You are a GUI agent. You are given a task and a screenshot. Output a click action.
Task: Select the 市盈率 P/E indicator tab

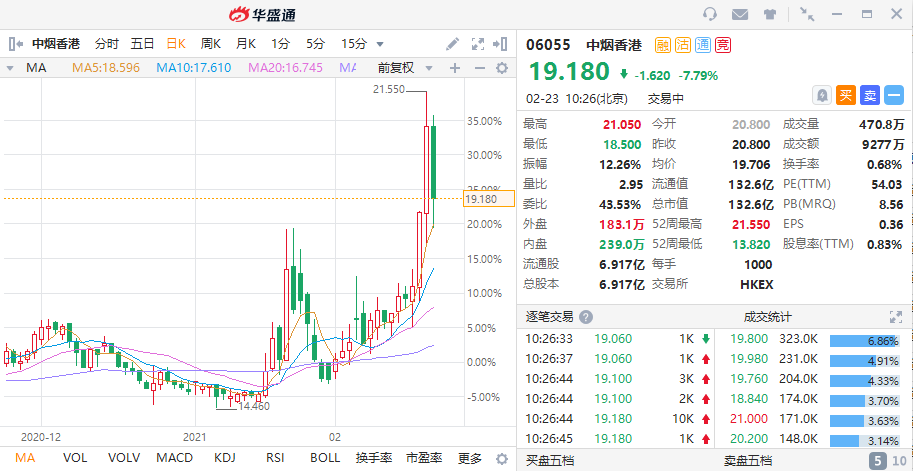424,458
